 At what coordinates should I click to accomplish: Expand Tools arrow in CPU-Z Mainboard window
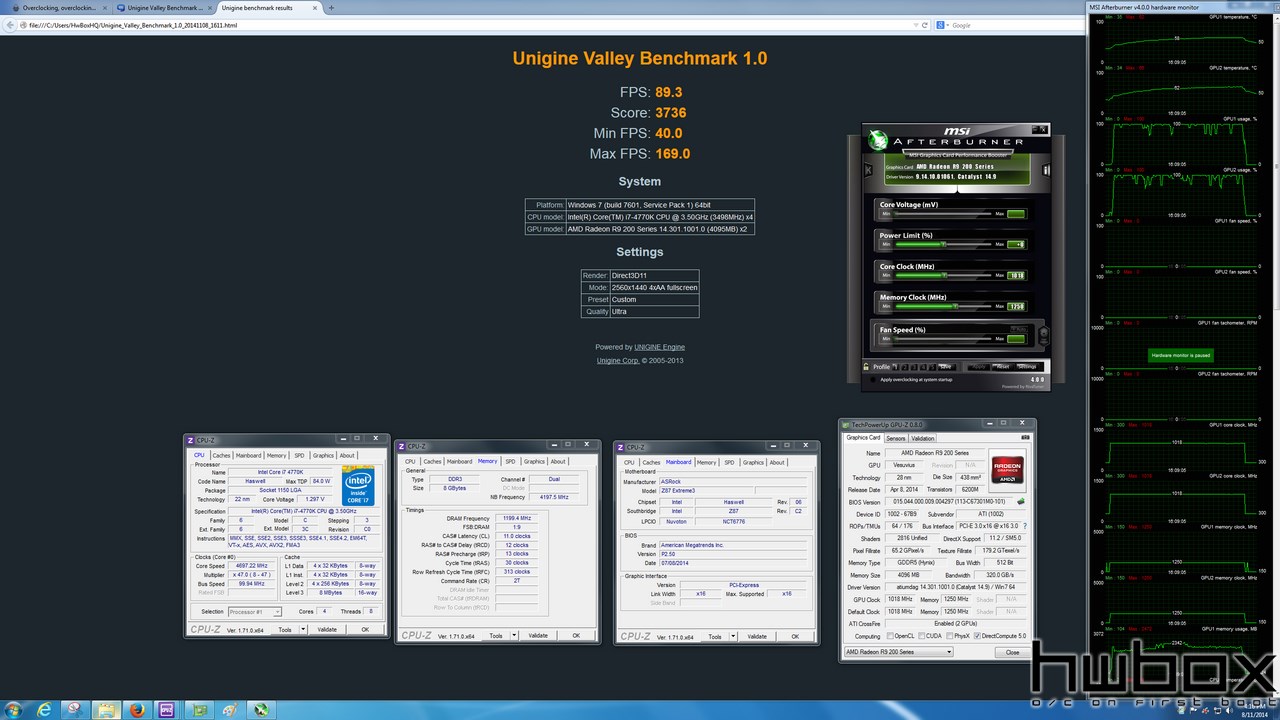tap(733, 636)
